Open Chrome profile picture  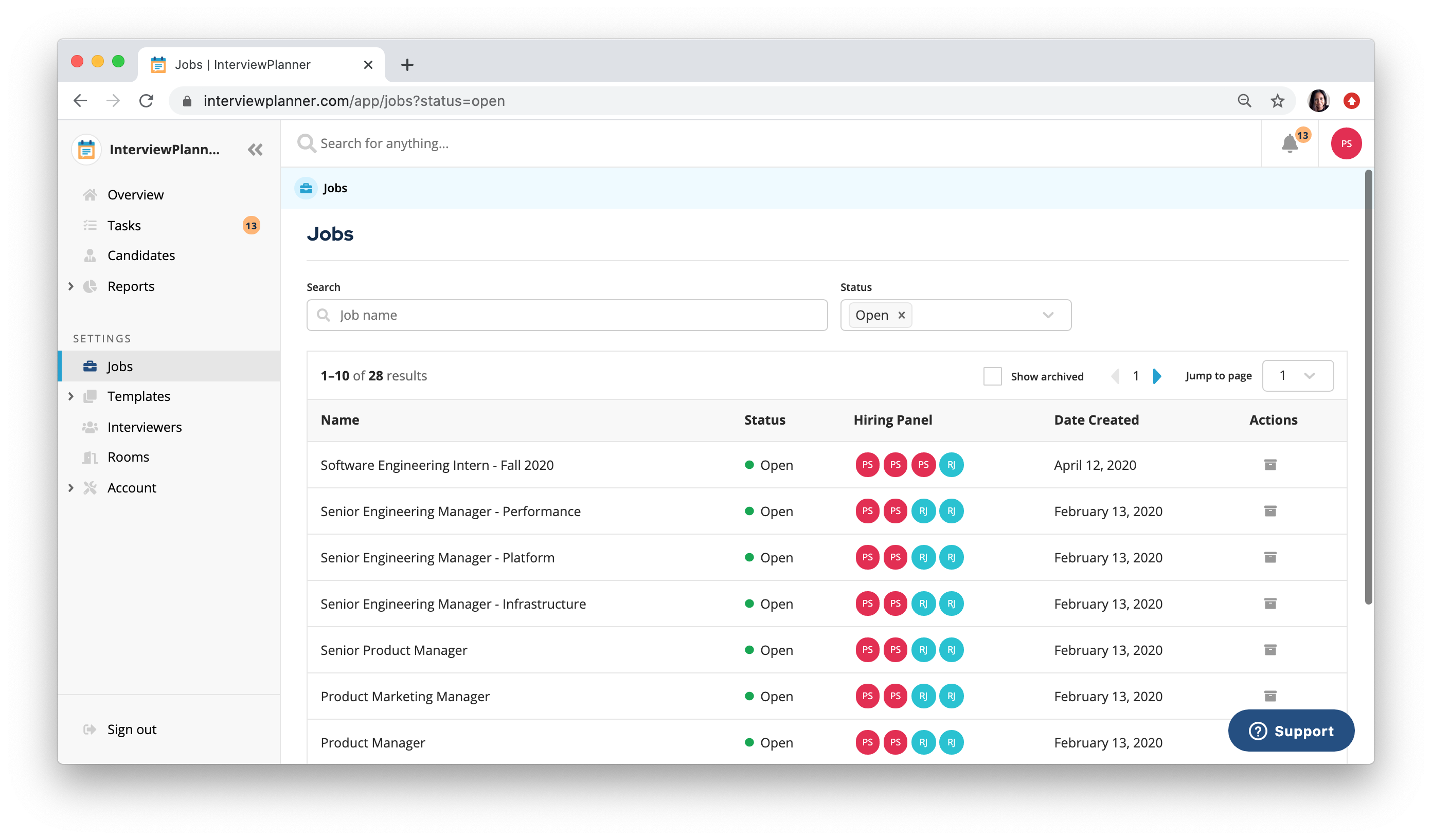pyautogui.click(x=1318, y=101)
